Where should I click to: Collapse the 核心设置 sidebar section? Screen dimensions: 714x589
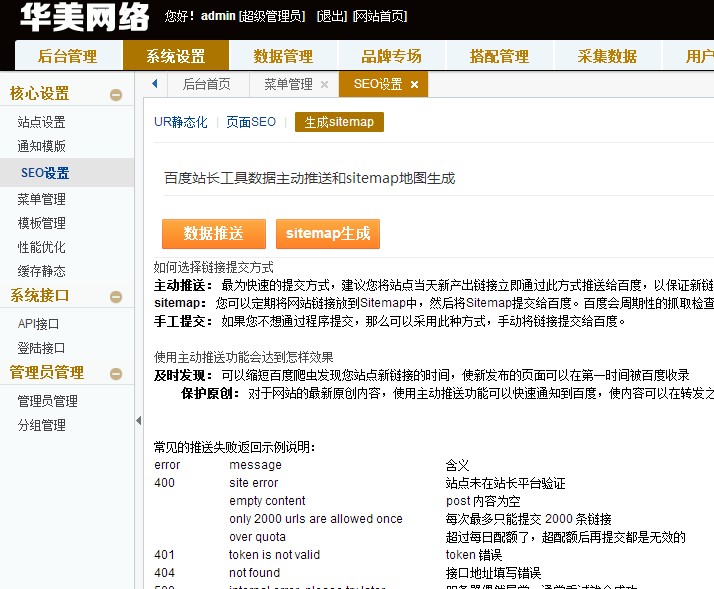[x=116, y=95]
